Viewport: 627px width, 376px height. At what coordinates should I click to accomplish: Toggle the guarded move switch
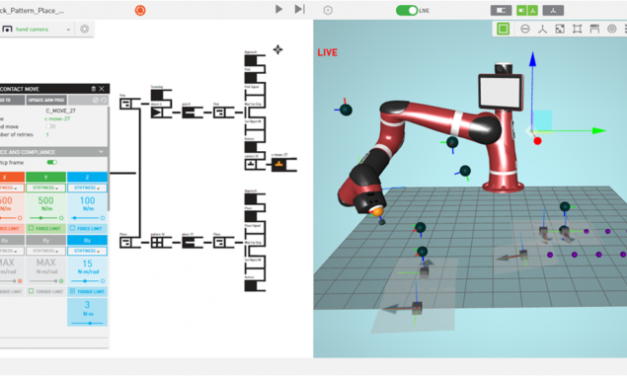click(x=50, y=126)
